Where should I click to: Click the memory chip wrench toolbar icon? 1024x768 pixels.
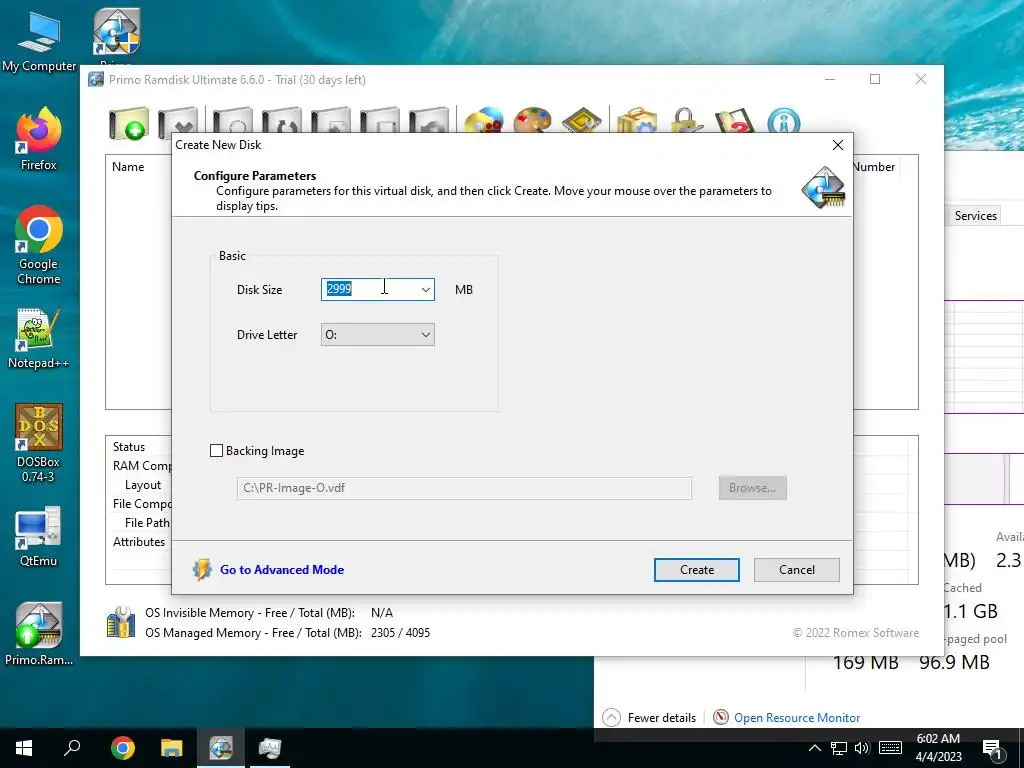[x=581, y=121]
